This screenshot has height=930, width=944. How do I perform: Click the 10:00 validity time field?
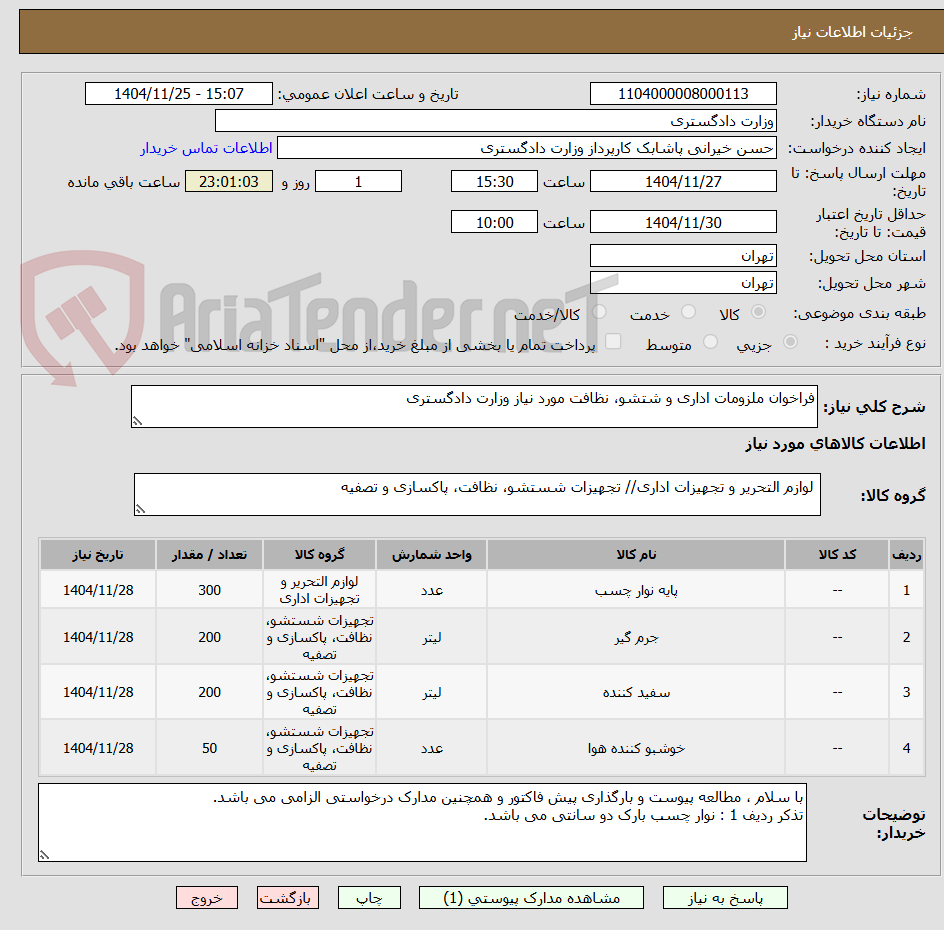coord(494,222)
